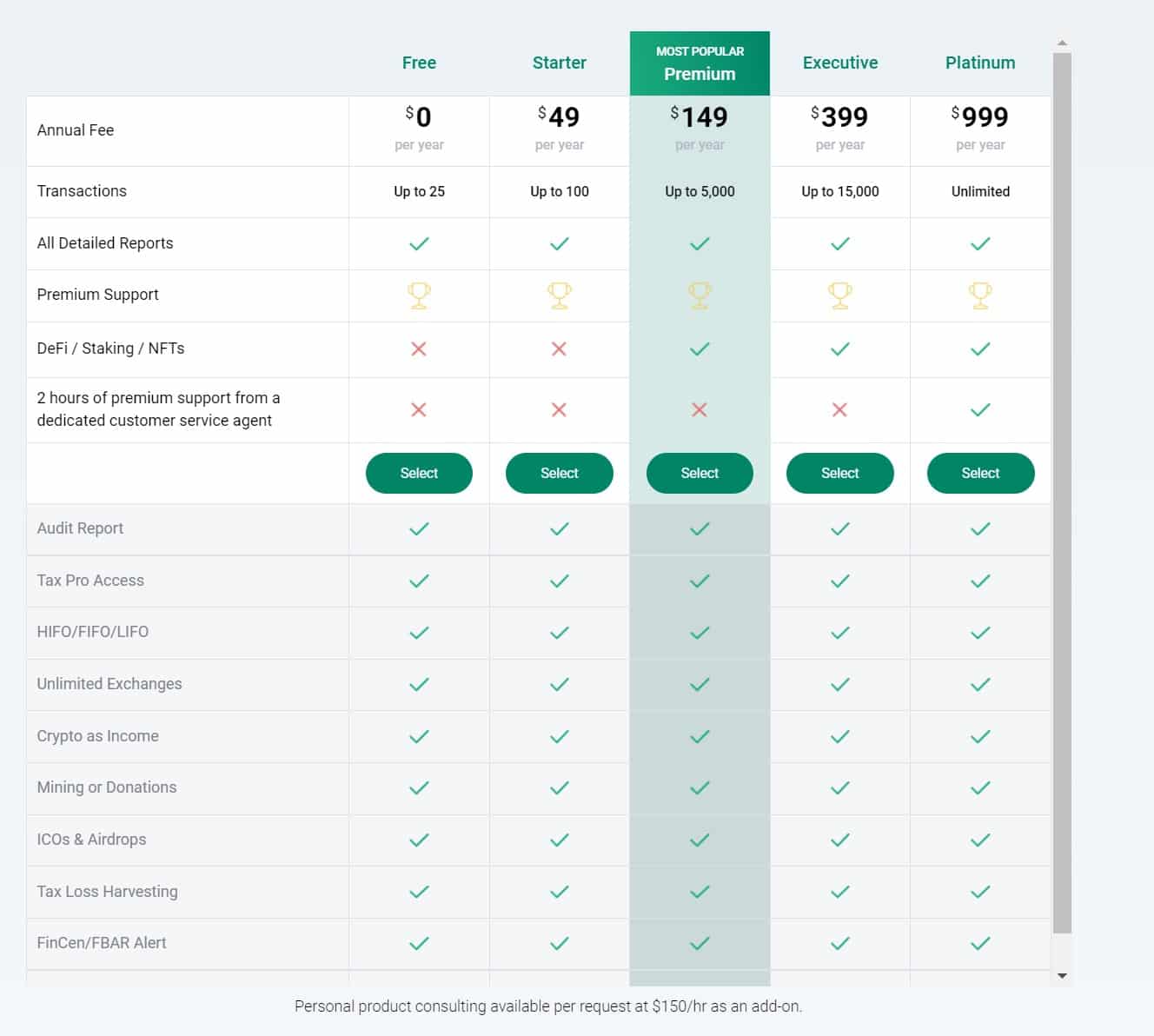The image size is (1154, 1036).
Task: Click the $999 per year price
Action: [980, 128]
